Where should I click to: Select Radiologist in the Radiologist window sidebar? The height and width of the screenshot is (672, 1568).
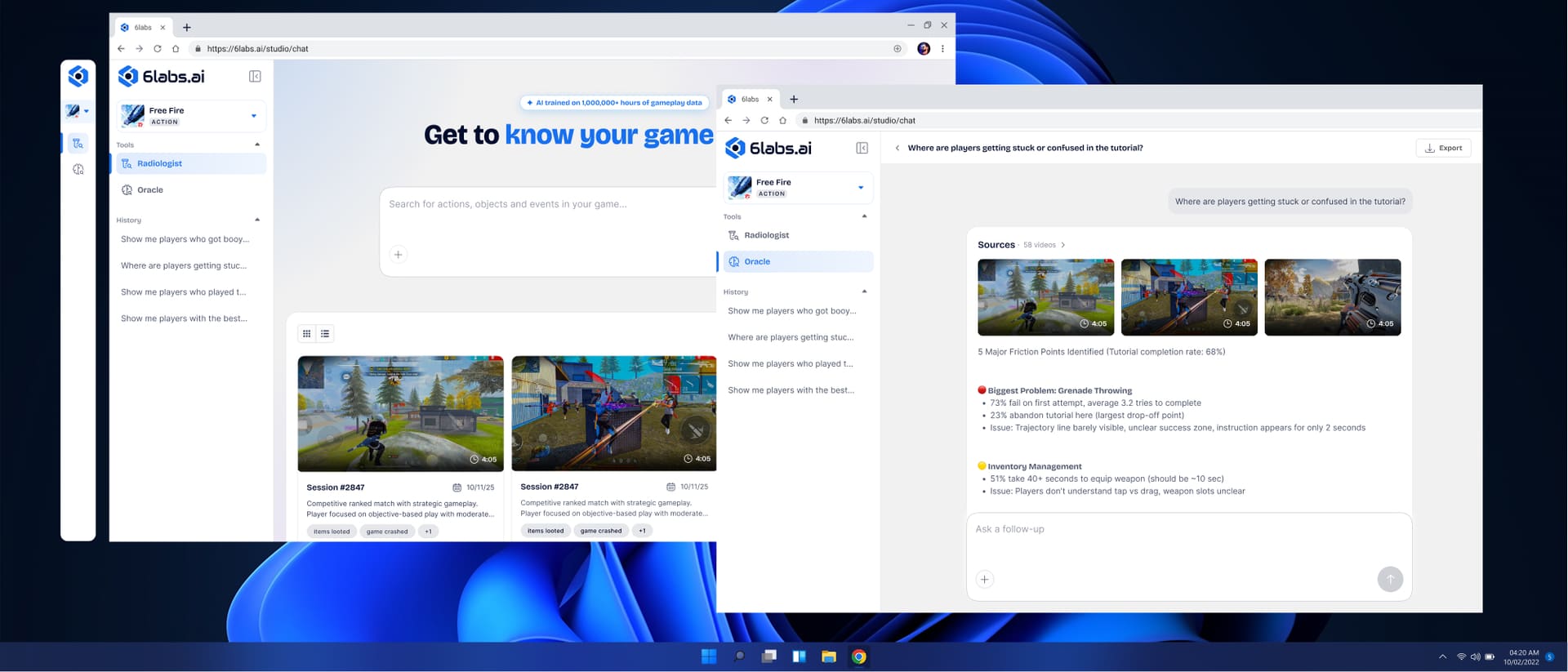pos(192,163)
